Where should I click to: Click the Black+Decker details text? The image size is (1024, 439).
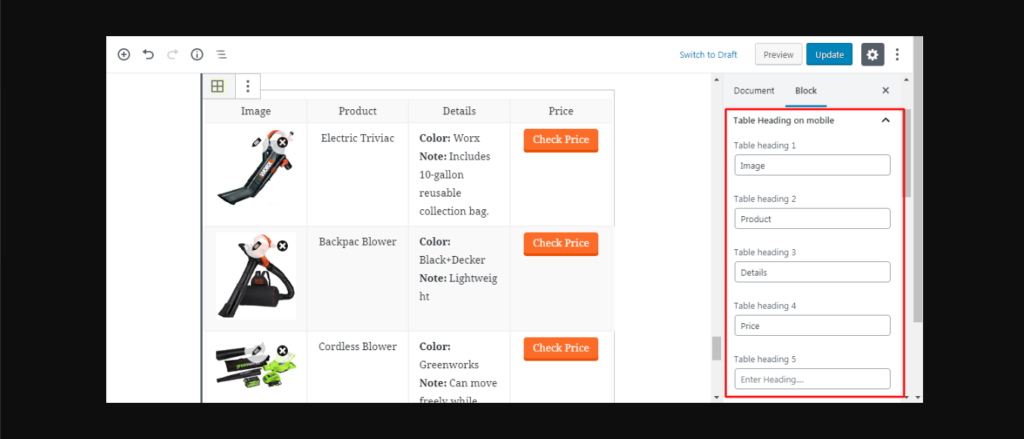pyautogui.click(x=452, y=260)
